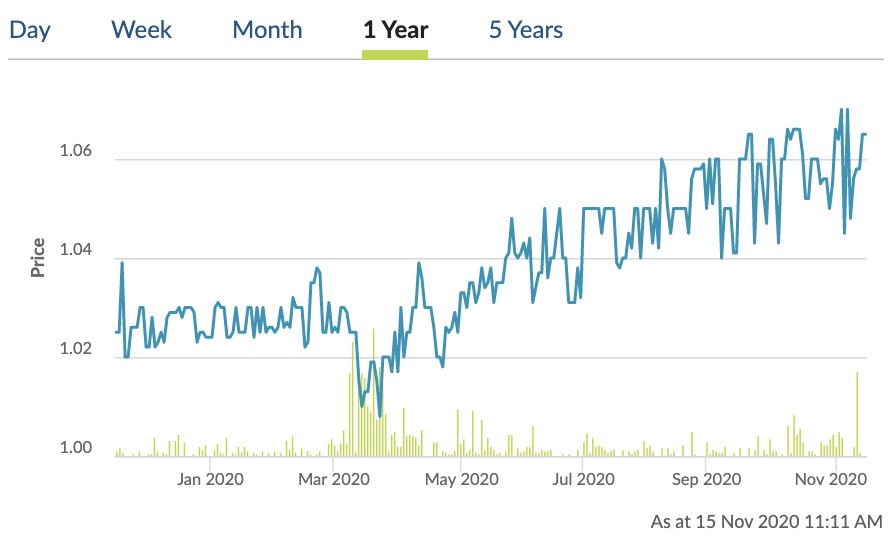Select the Week time range tab

click(x=142, y=30)
